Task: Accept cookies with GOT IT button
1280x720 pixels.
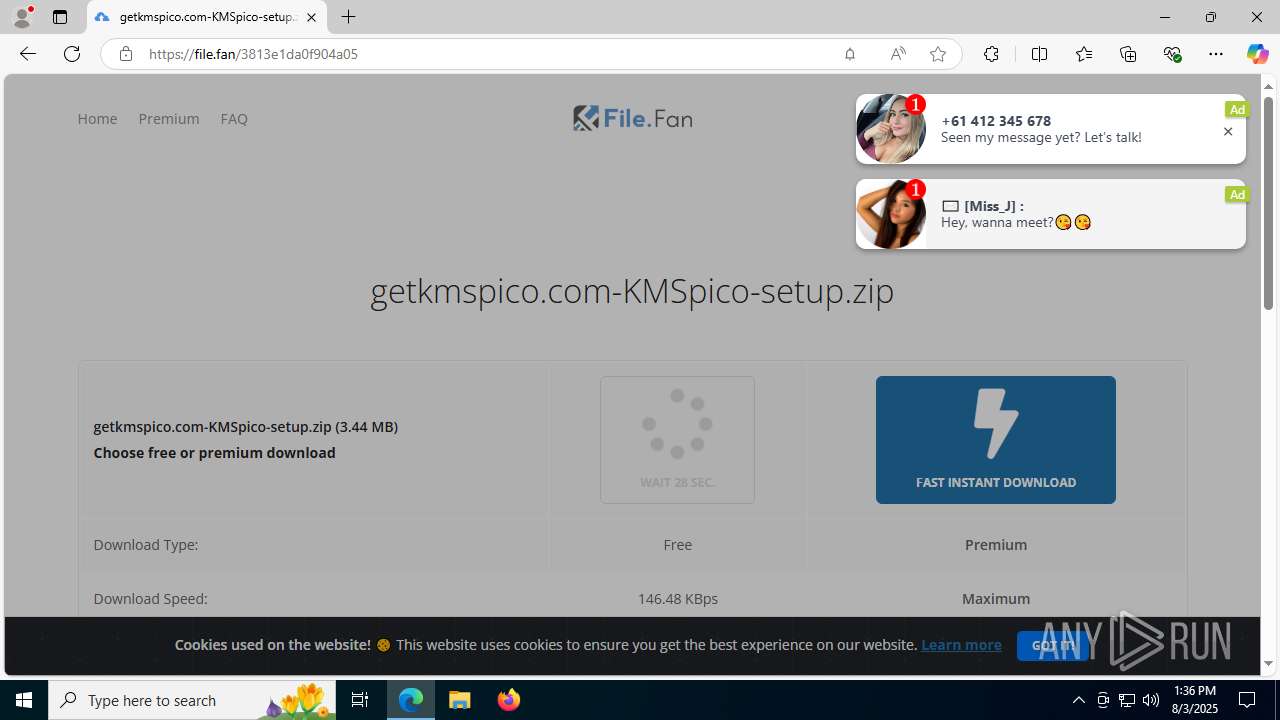Action: click(1052, 646)
